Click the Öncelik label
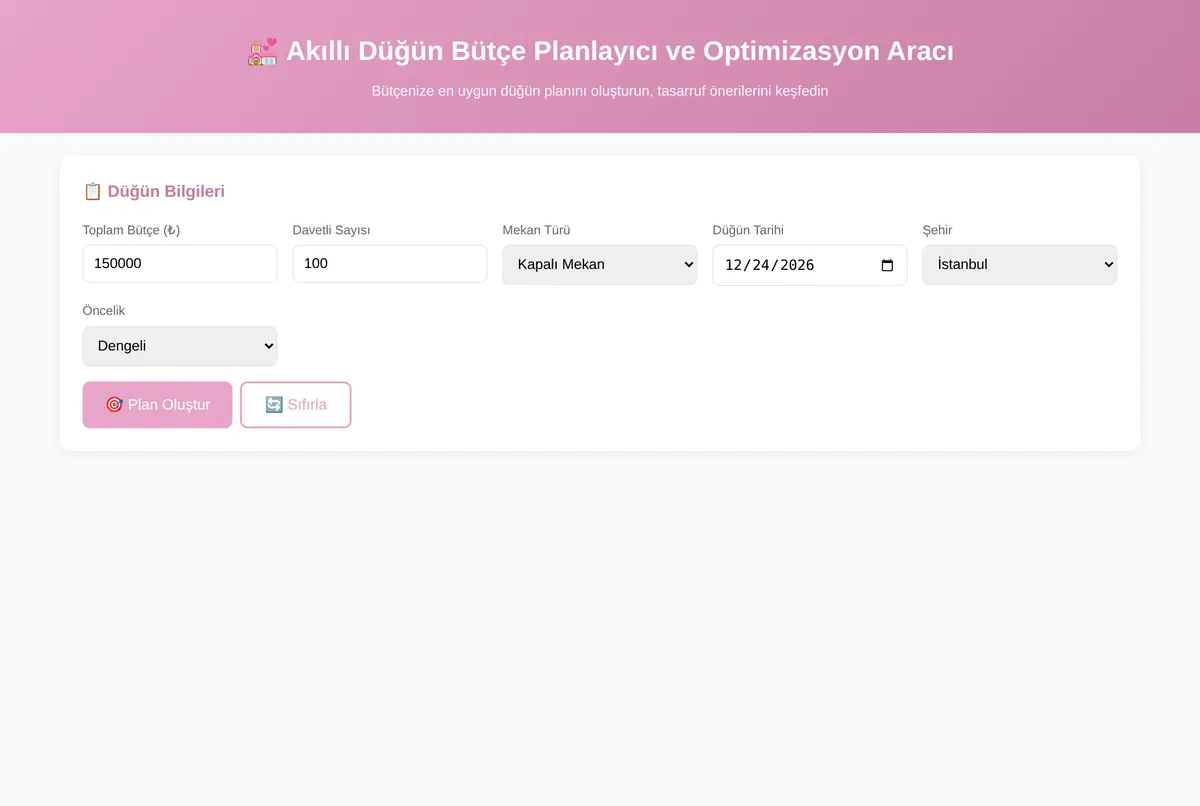The width and height of the screenshot is (1200, 806). point(104,311)
